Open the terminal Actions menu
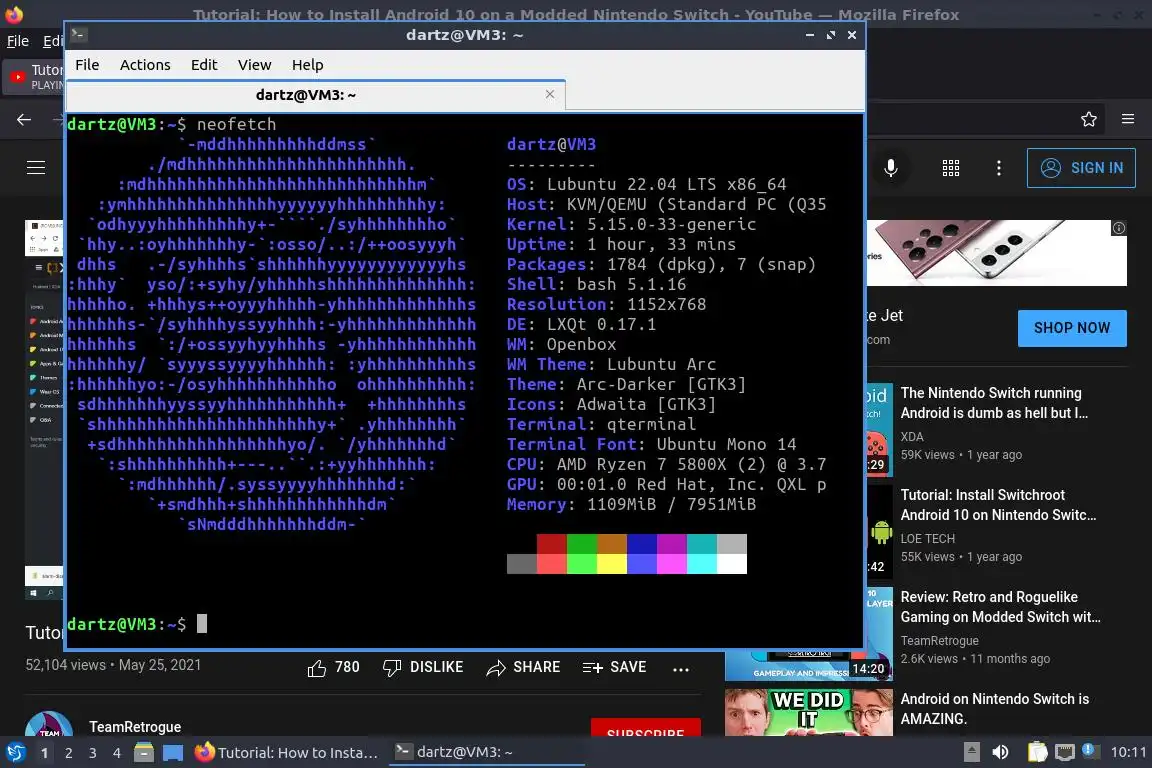1152x768 pixels. (145, 65)
